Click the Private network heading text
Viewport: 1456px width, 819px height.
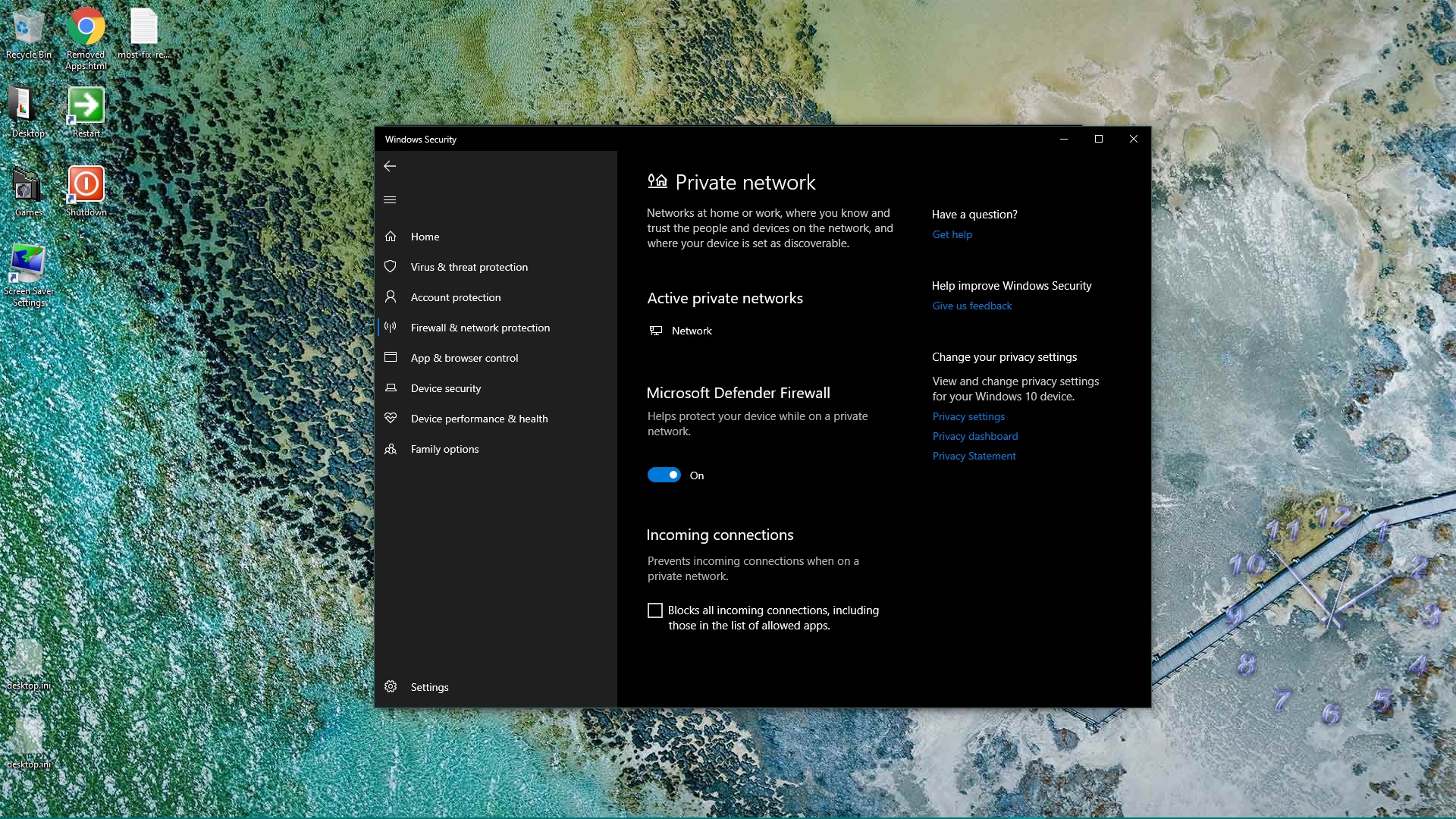click(745, 182)
